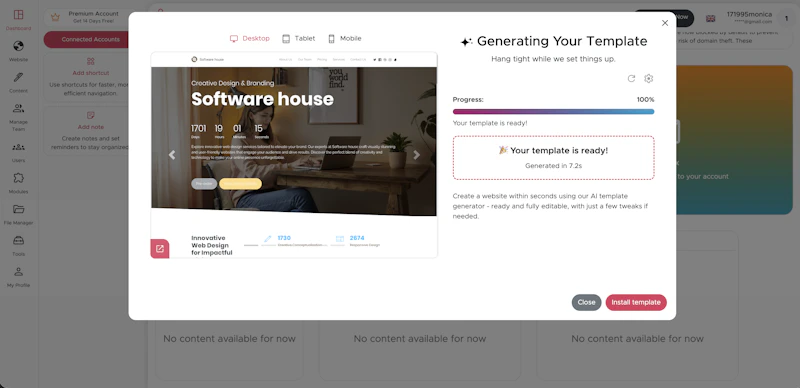Open File Manager in sidebar
This screenshot has height=388, width=800.
[x=18, y=214]
